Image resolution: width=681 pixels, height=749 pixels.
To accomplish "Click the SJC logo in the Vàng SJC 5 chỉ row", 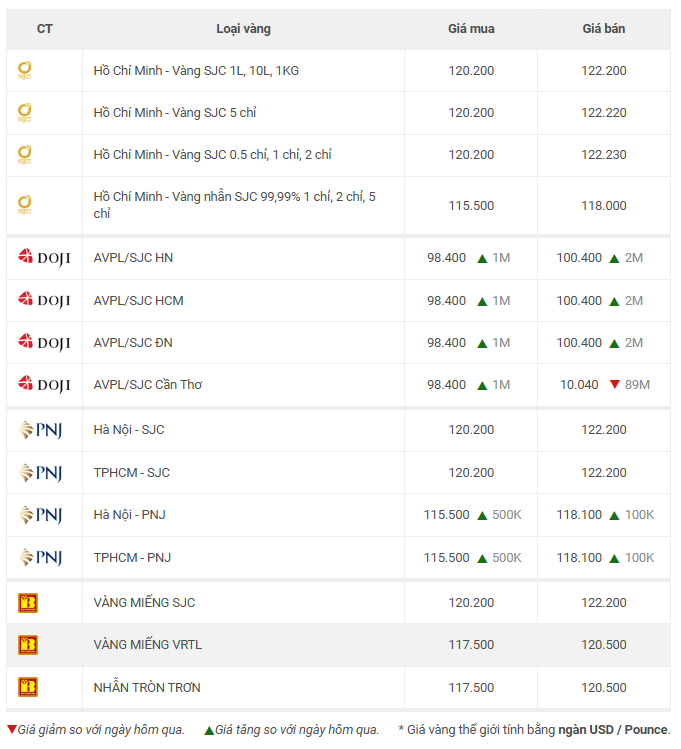I will click(24, 113).
